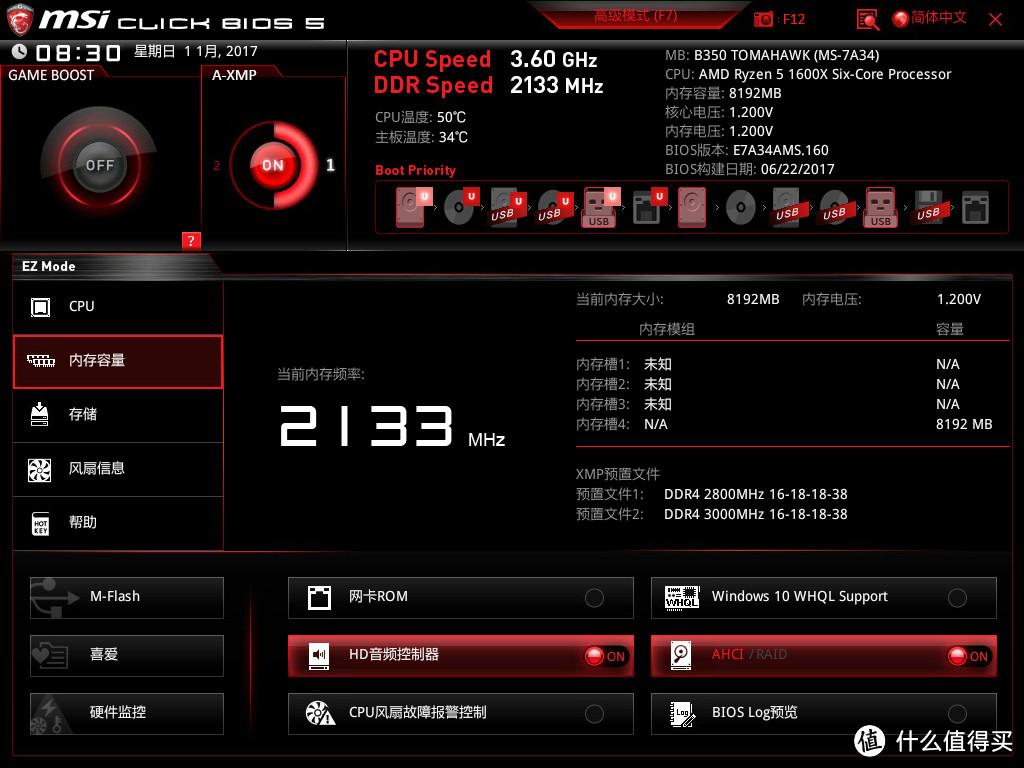
Task: Click 预置文件2 DDR4 3000MHz 16-18-18-38
Action: 712,515
